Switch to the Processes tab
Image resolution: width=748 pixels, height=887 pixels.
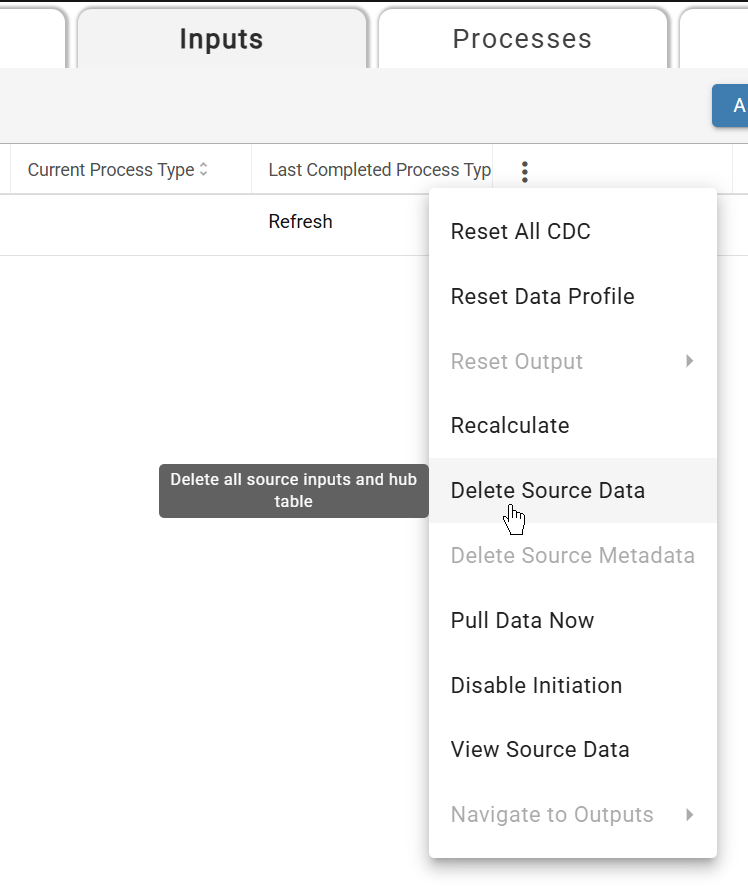[x=521, y=38]
